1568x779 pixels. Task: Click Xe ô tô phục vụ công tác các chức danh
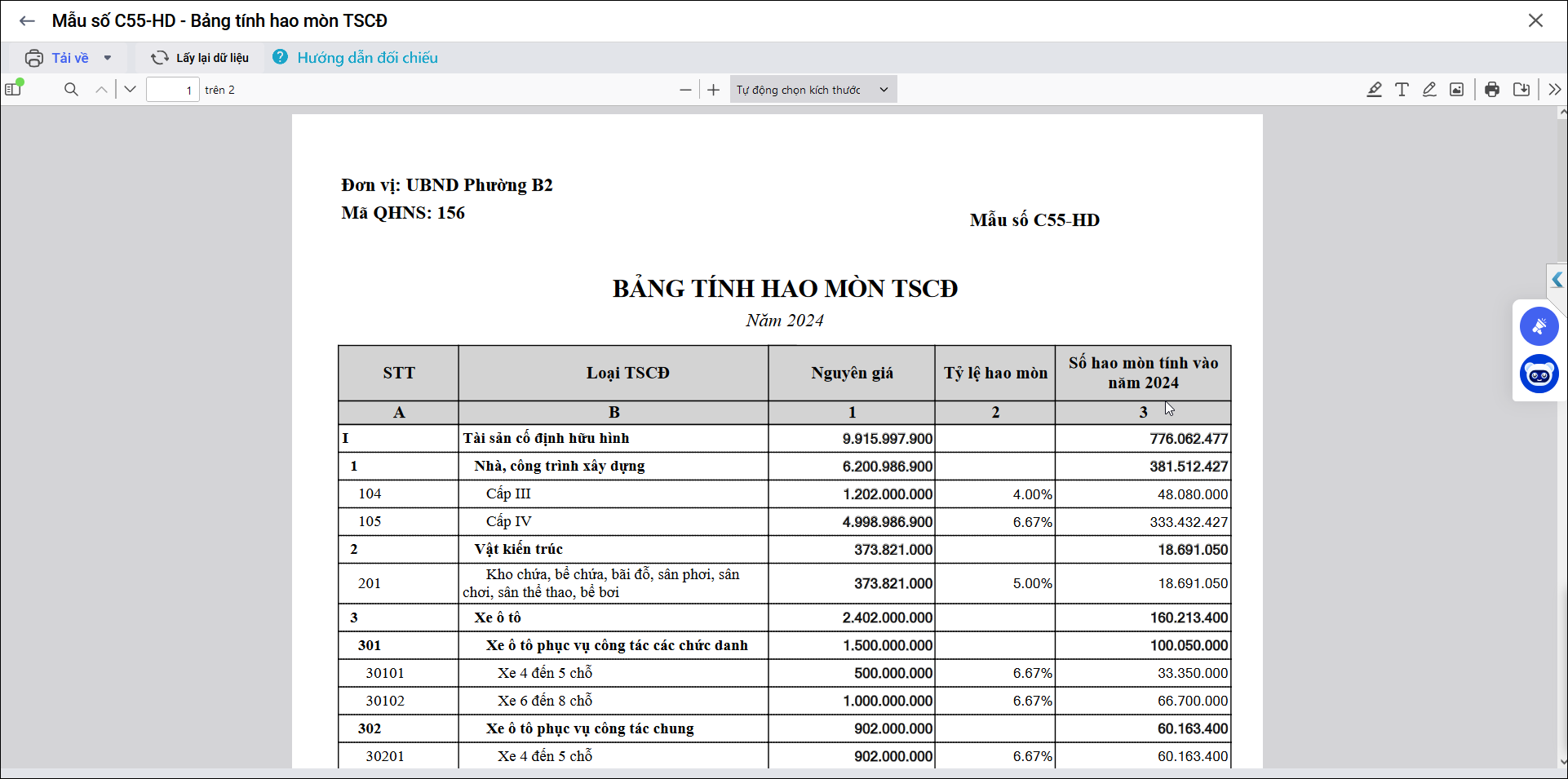pyautogui.click(x=617, y=645)
